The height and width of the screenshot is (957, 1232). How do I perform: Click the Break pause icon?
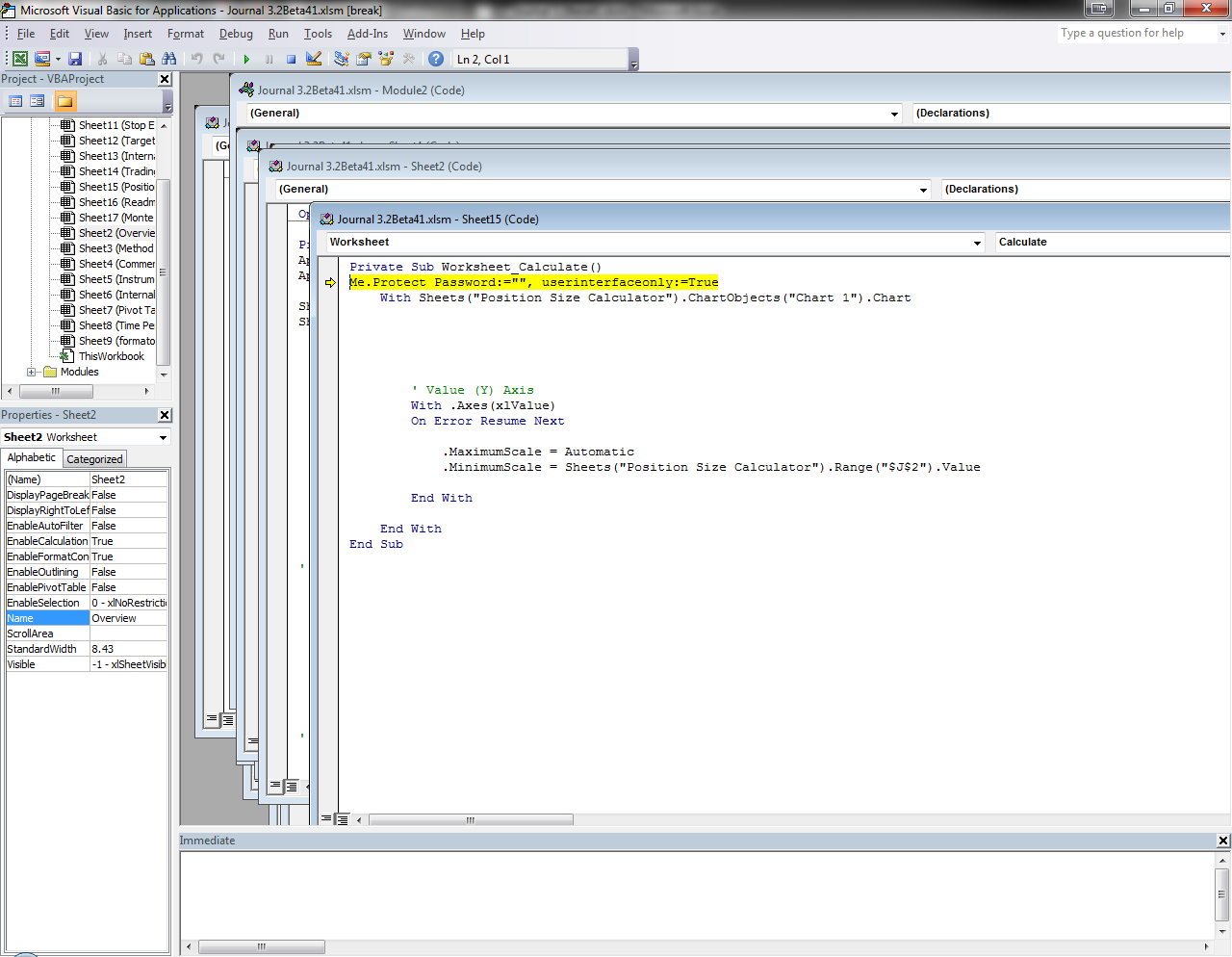pyautogui.click(x=269, y=59)
